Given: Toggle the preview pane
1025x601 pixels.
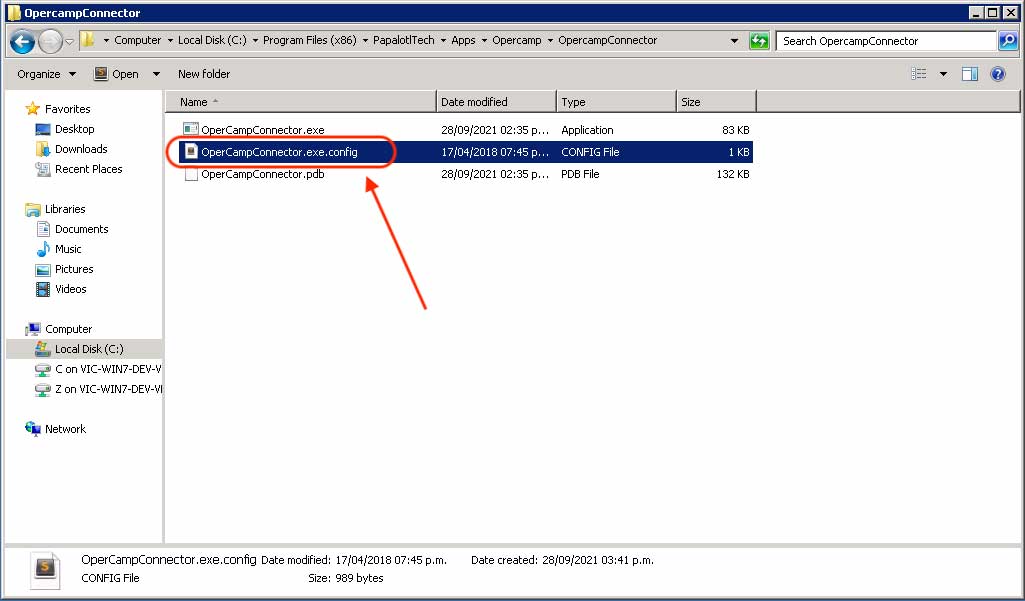Looking at the screenshot, I should (x=971, y=73).
